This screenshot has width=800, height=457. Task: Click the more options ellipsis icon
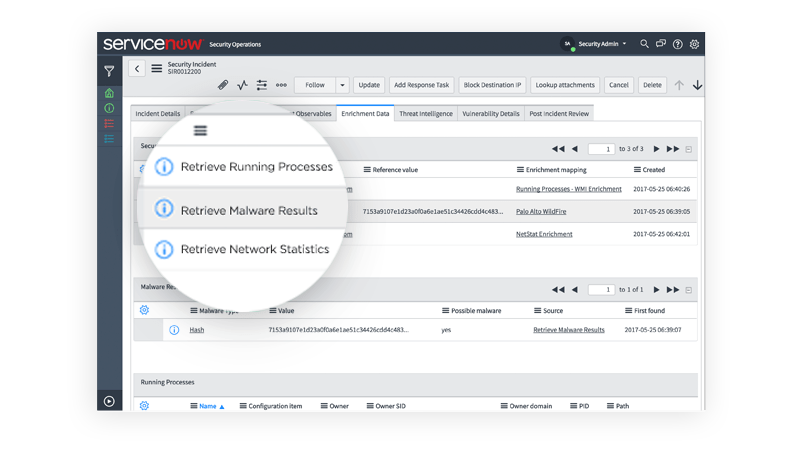click(x=281, y=85)
